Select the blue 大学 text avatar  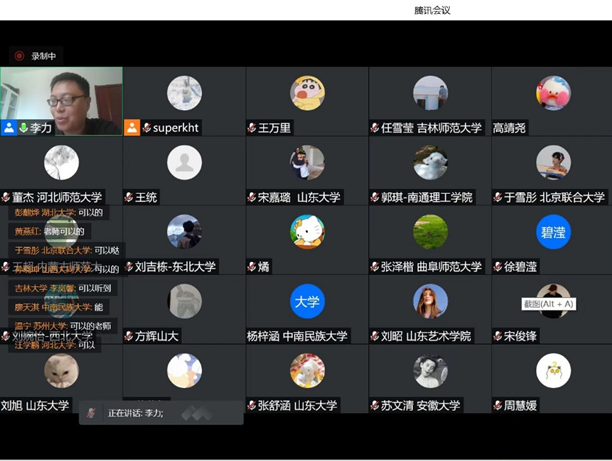[x=307, y=301]
